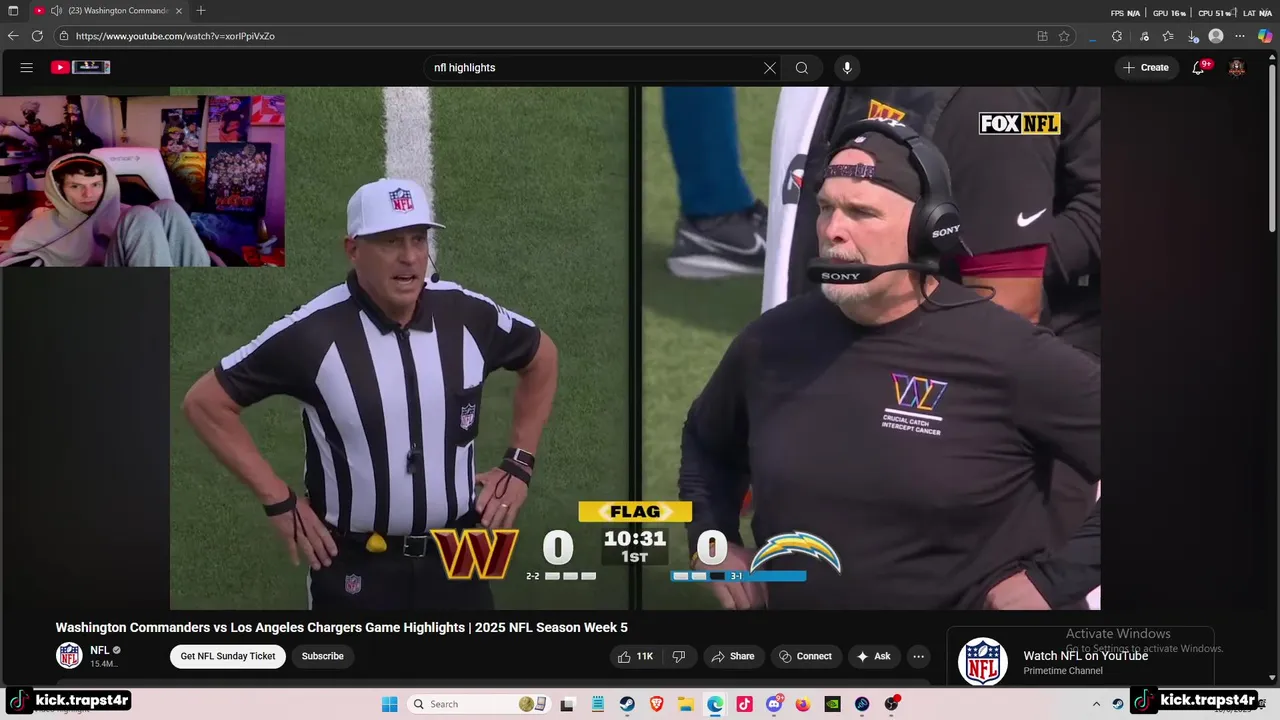Click the video player to pause
This screenshot has height=720, width=1280.
click(x=635, y=348)
